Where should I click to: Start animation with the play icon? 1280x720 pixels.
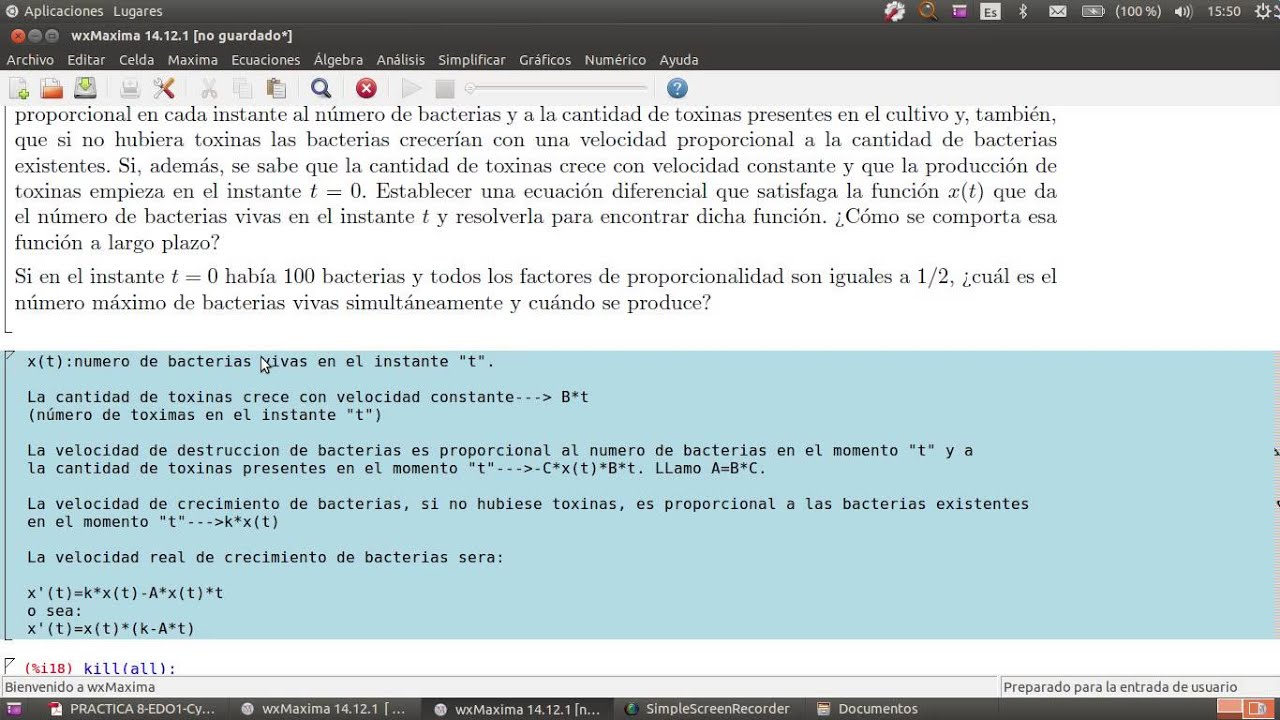tap(411, 88)
